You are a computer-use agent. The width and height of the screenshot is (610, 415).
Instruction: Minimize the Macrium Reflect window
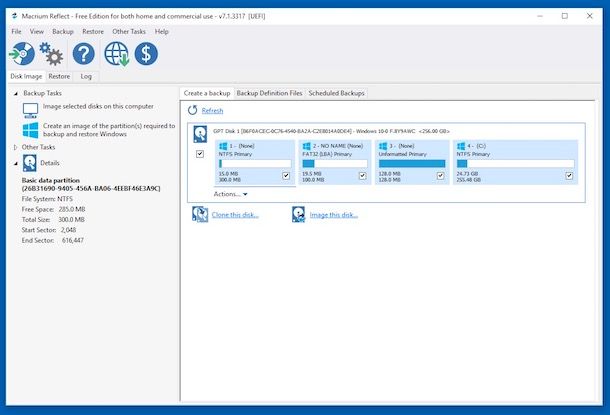(540, 16)
